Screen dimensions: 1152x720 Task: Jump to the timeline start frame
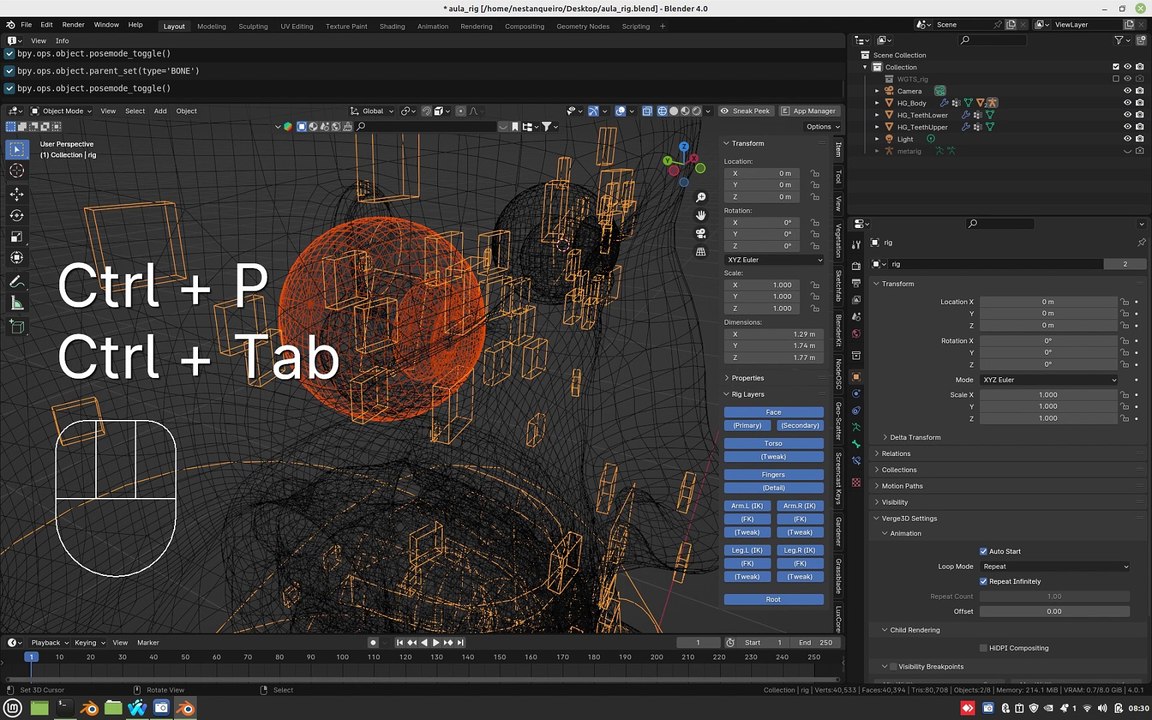coord(400,642)
